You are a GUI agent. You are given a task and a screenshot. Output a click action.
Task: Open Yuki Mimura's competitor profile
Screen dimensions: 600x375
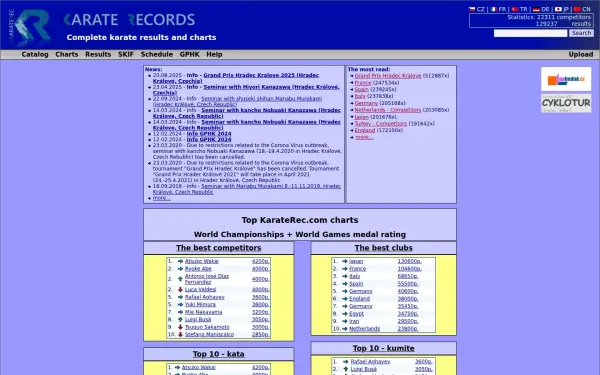click(200, 304)
